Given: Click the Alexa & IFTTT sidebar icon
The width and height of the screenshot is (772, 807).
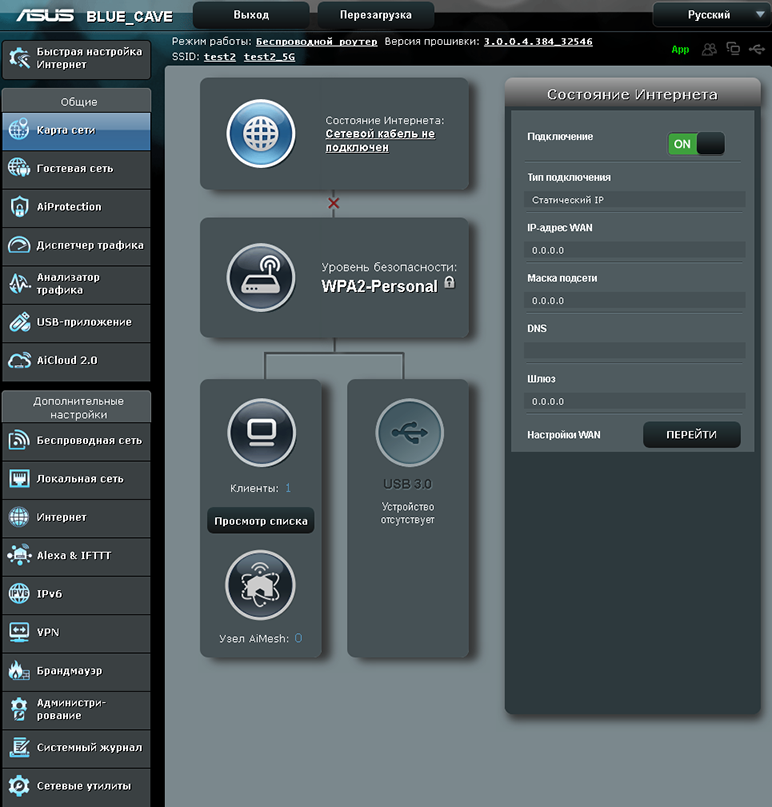Looking at the screenshot, I should coord(19,555).
